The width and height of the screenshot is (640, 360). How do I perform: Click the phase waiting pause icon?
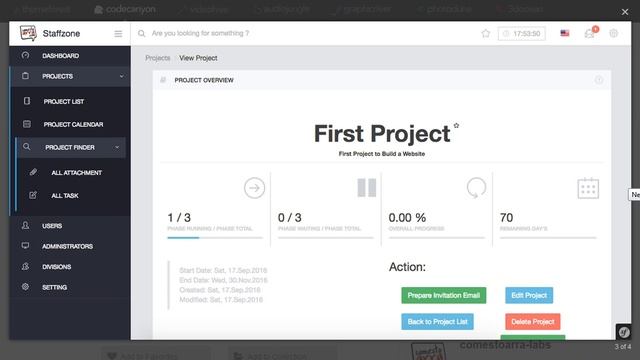tap(367, 188)
